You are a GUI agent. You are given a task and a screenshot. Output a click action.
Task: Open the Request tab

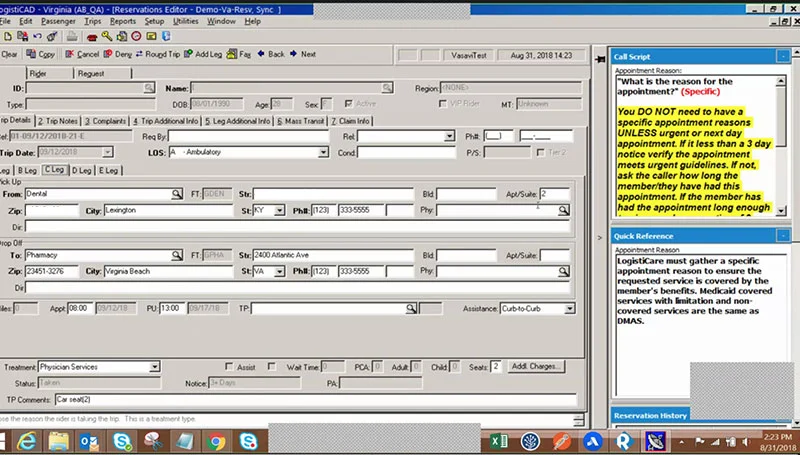point(91,73)
